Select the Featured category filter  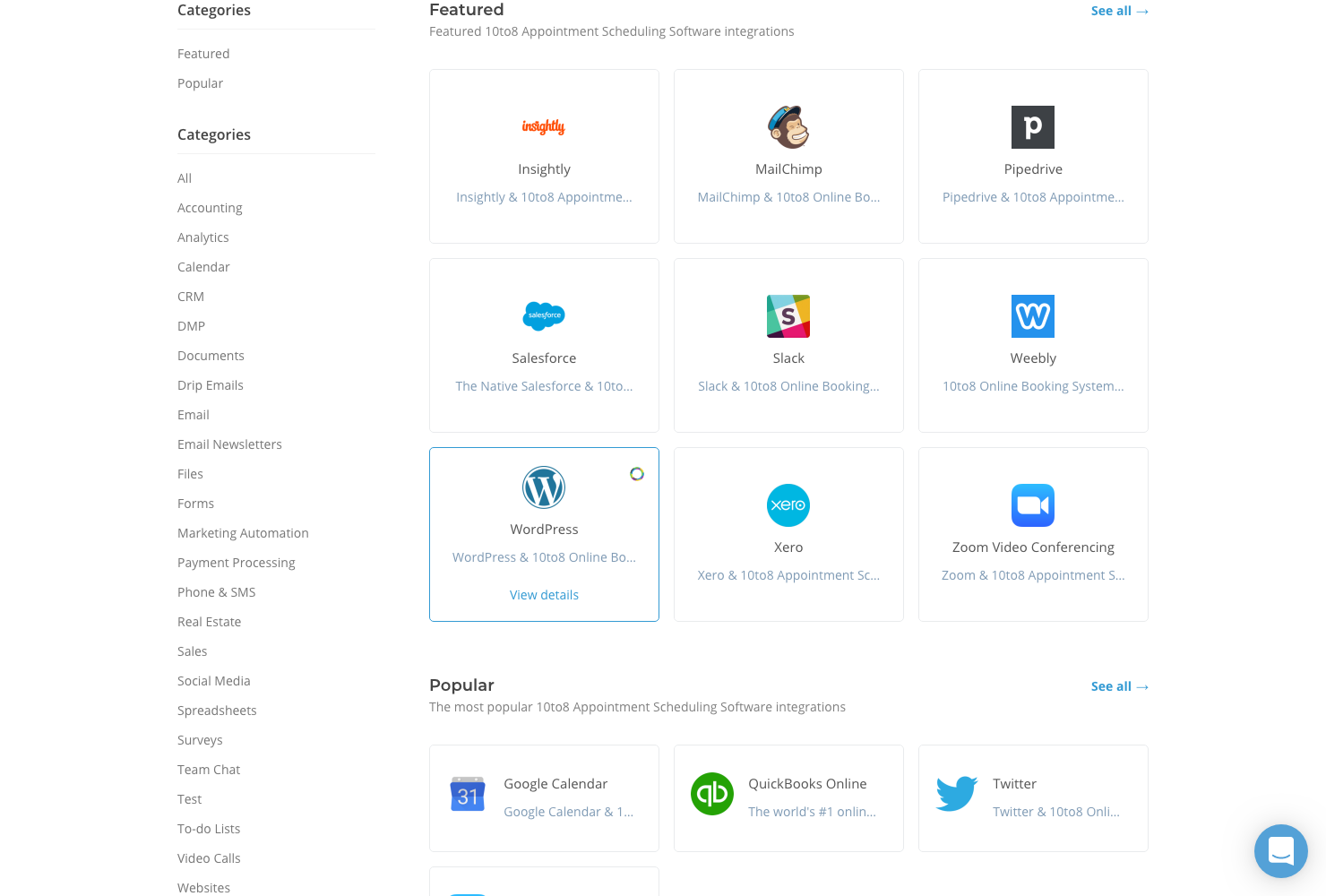click(x=203, y=54)
